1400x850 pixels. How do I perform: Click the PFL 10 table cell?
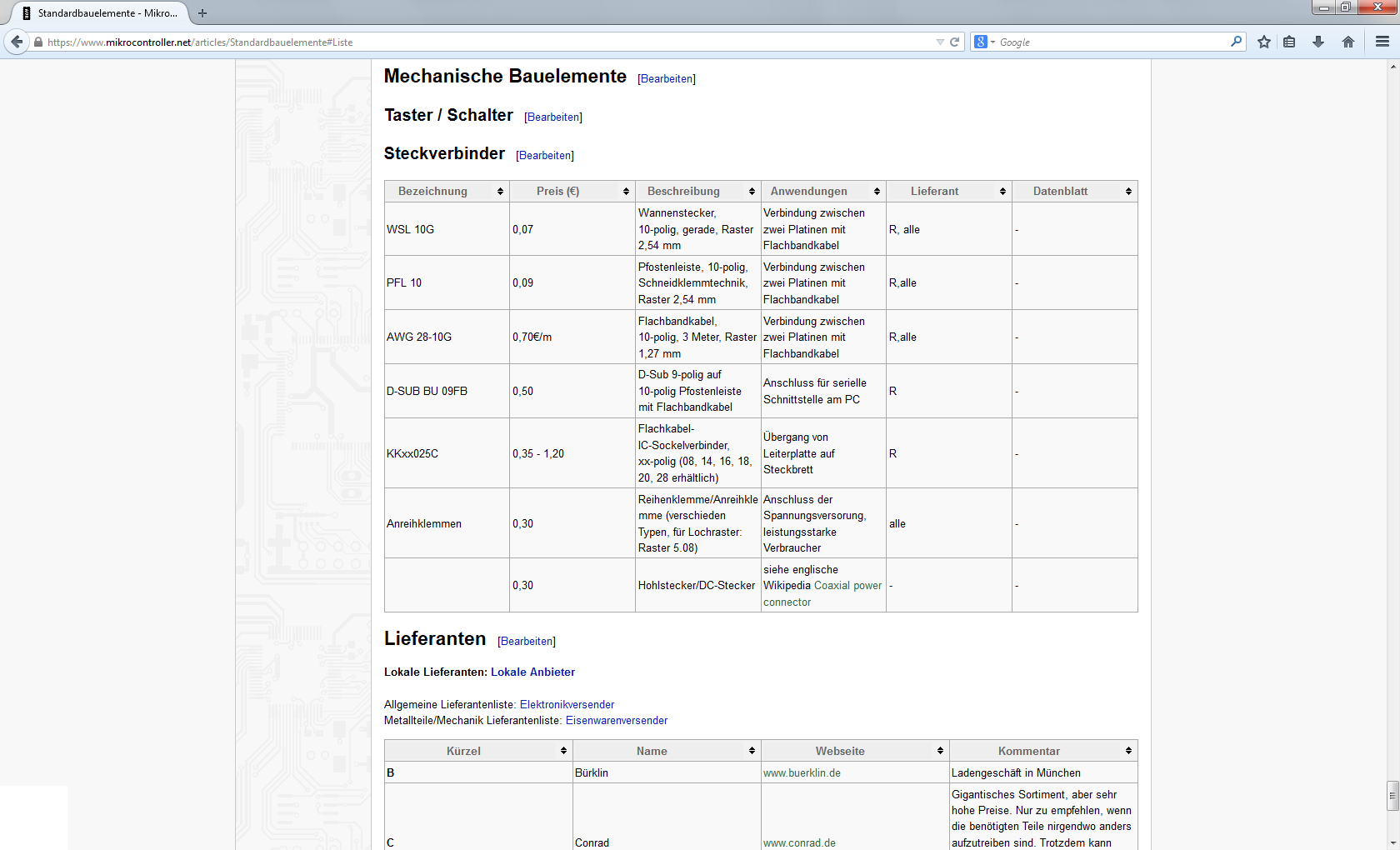[x=447, y=283]
